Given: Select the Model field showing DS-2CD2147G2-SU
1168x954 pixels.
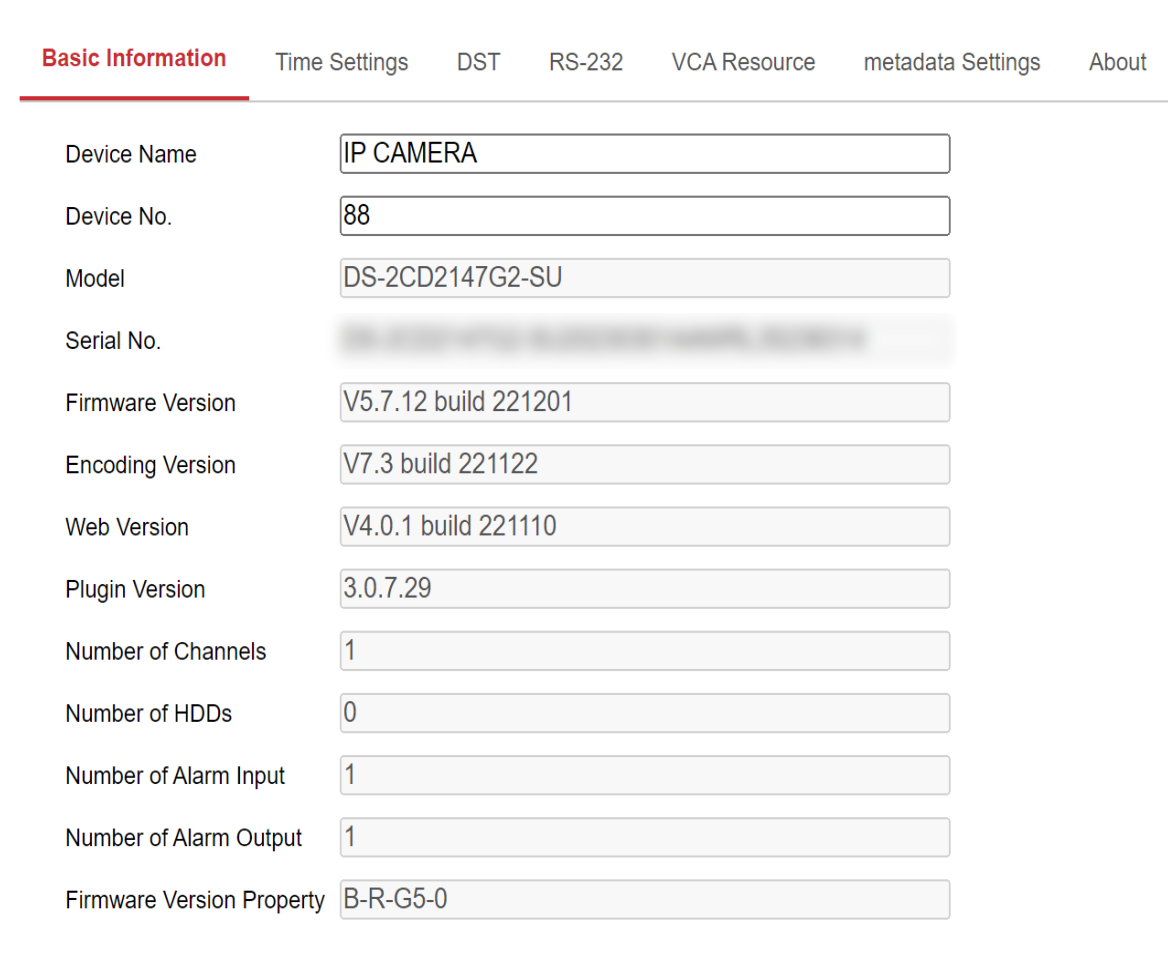Looking at the screenshot, I should [x=645, y=278].
